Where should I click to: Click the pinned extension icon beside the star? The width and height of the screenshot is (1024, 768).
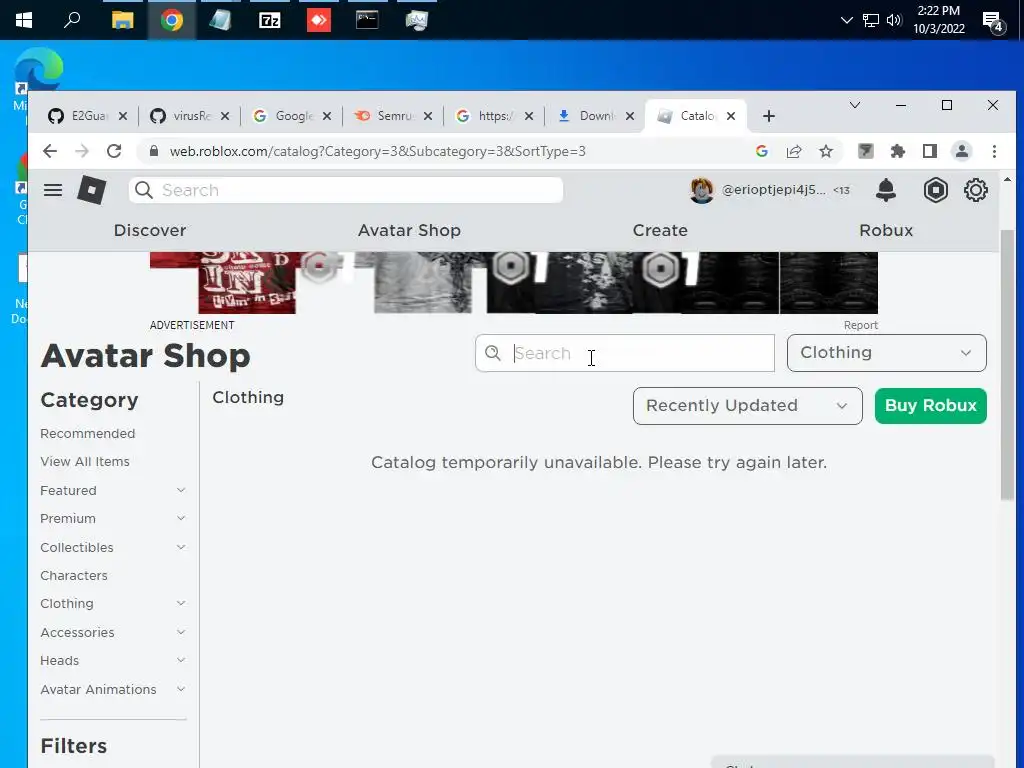(865, 152)
